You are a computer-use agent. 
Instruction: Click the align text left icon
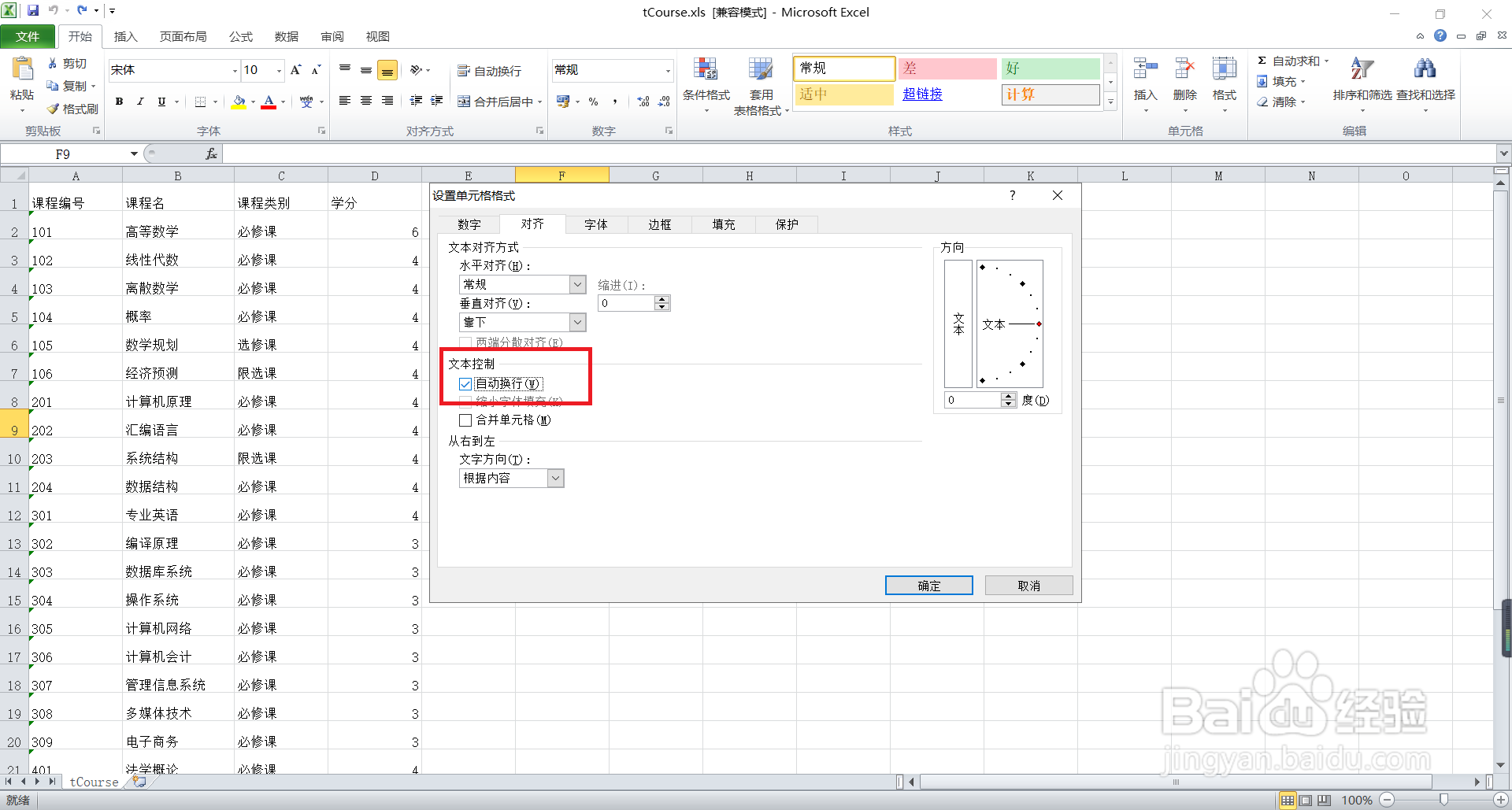click(345, 101)
